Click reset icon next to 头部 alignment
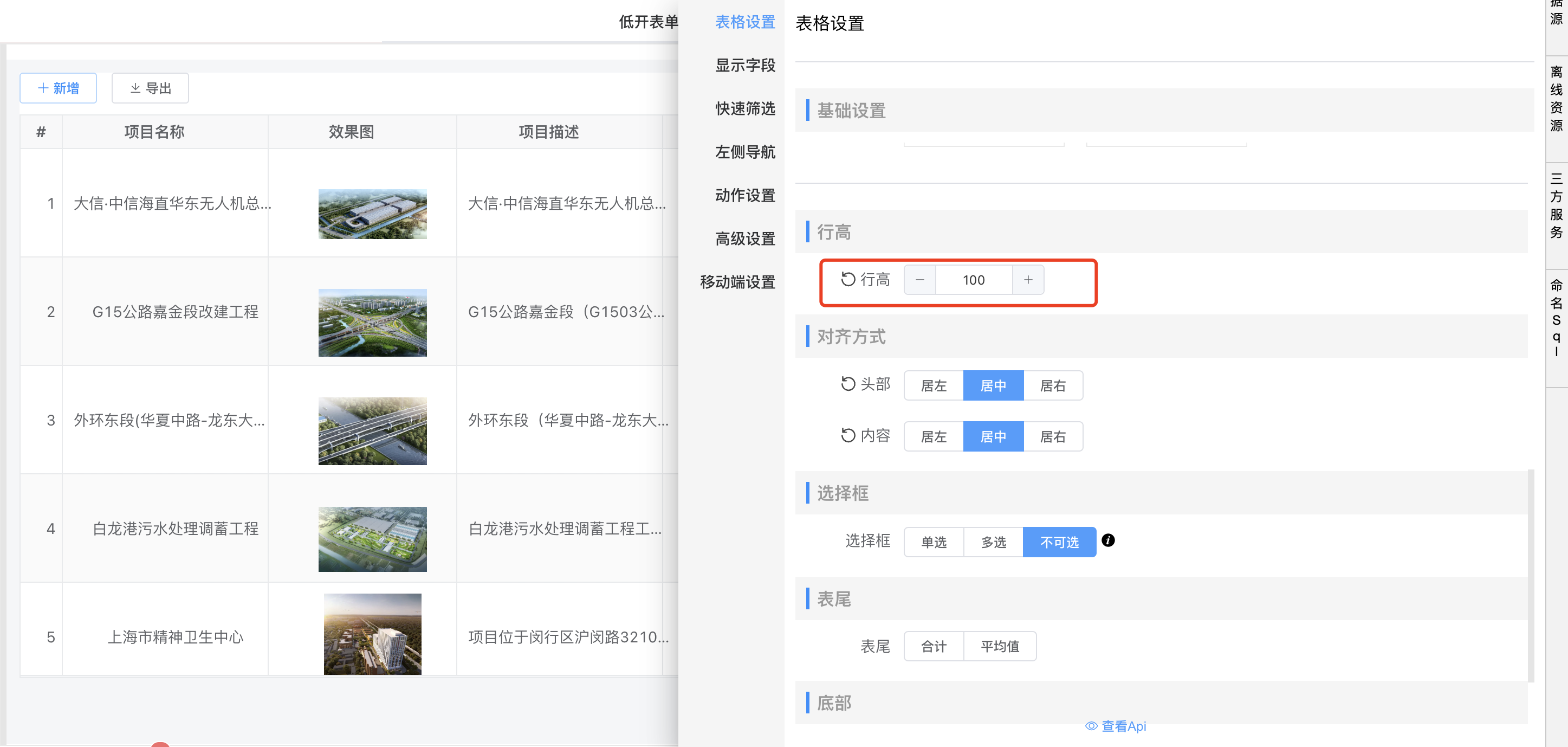This screenshot has height=747, width=1568. pyautogui.click(x=848, y=384)
